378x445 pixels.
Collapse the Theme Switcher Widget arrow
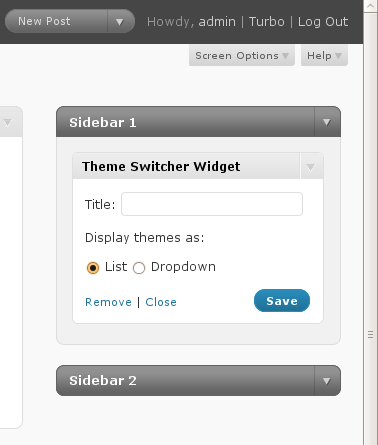tap(311, 167)
